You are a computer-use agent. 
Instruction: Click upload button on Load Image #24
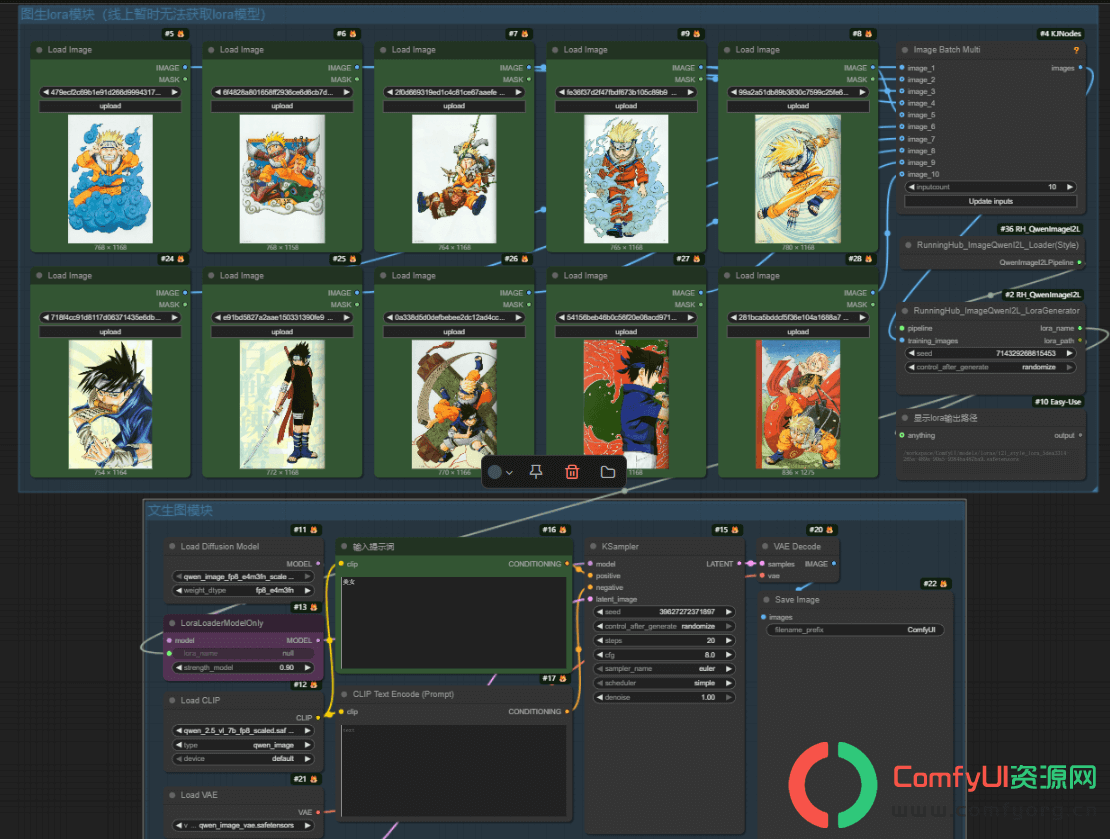[x=110, y=331]
